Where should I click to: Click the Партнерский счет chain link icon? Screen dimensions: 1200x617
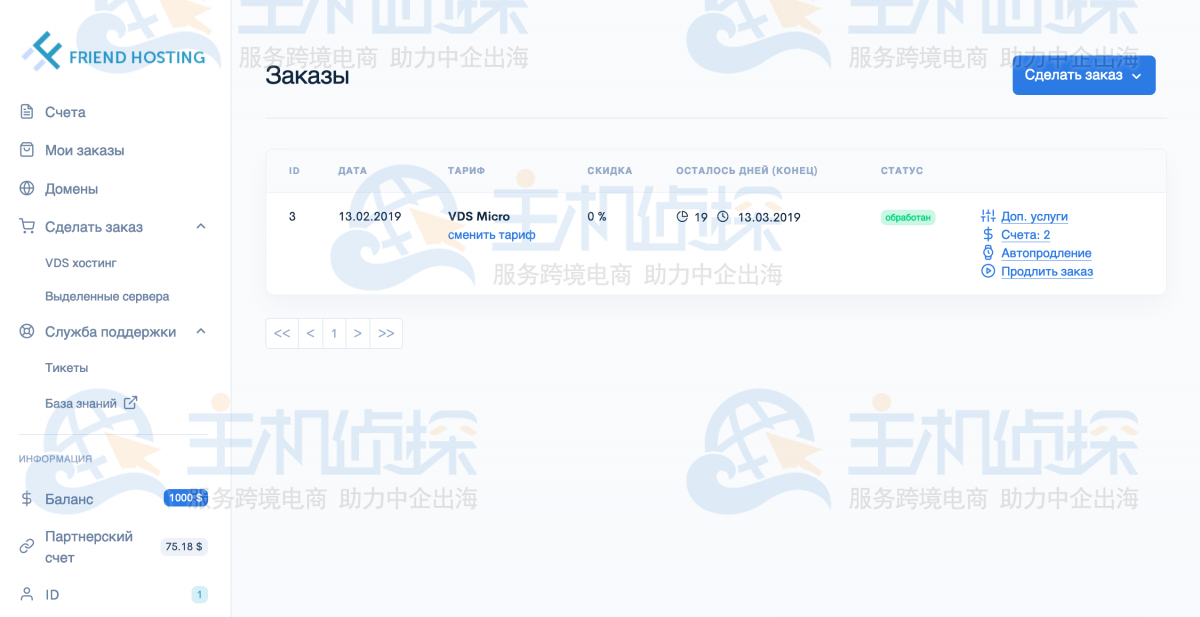(x=27, y=546)
